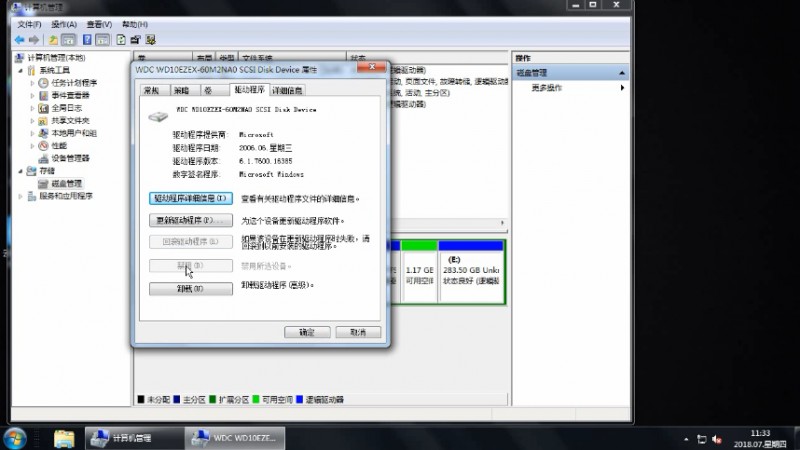The height and width of the screenshot is (450, 800).
Task: Click the 磁盘管理 disk icon in the tree
Action: coord(43,184)
